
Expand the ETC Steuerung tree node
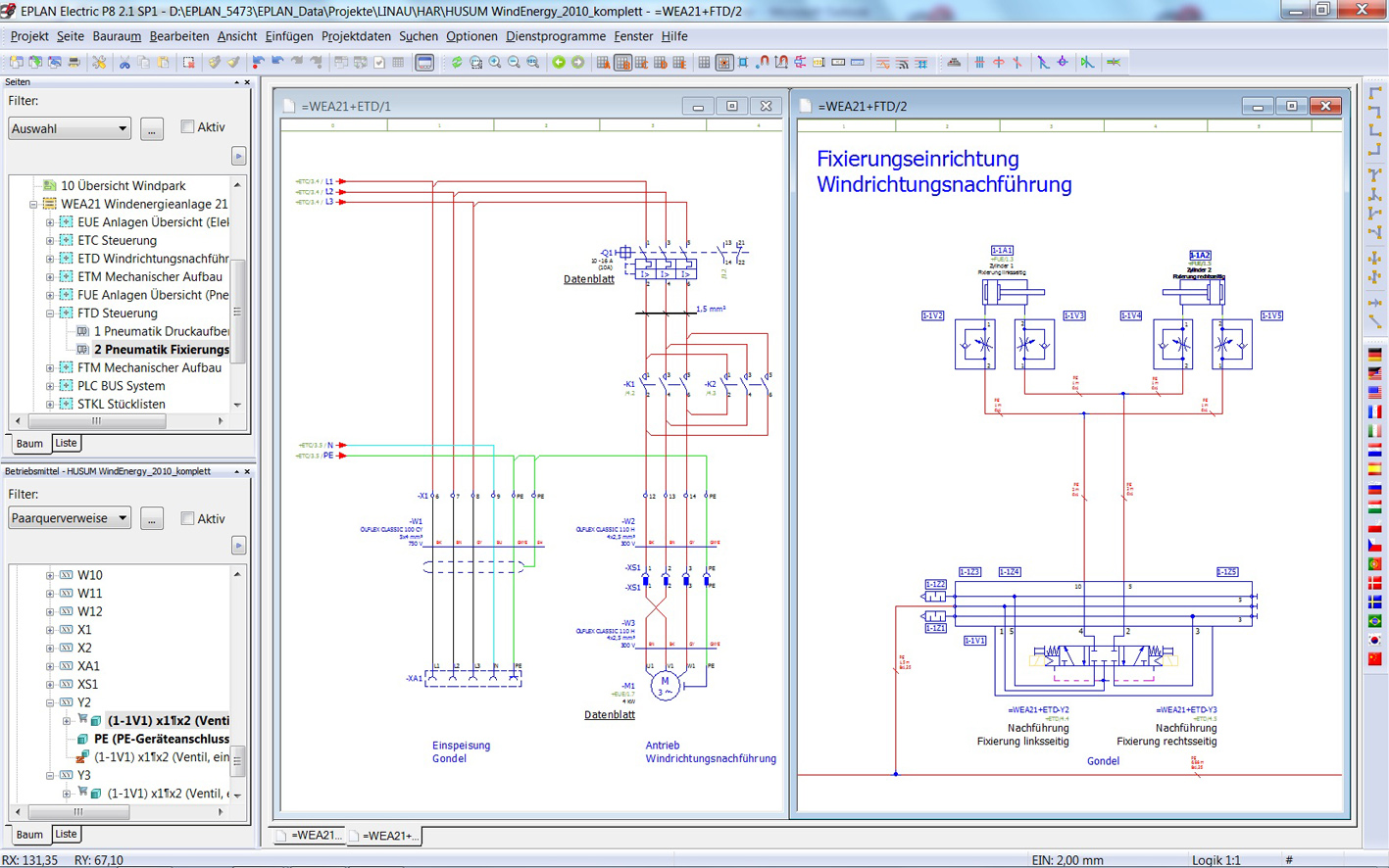tap(50, 241)
